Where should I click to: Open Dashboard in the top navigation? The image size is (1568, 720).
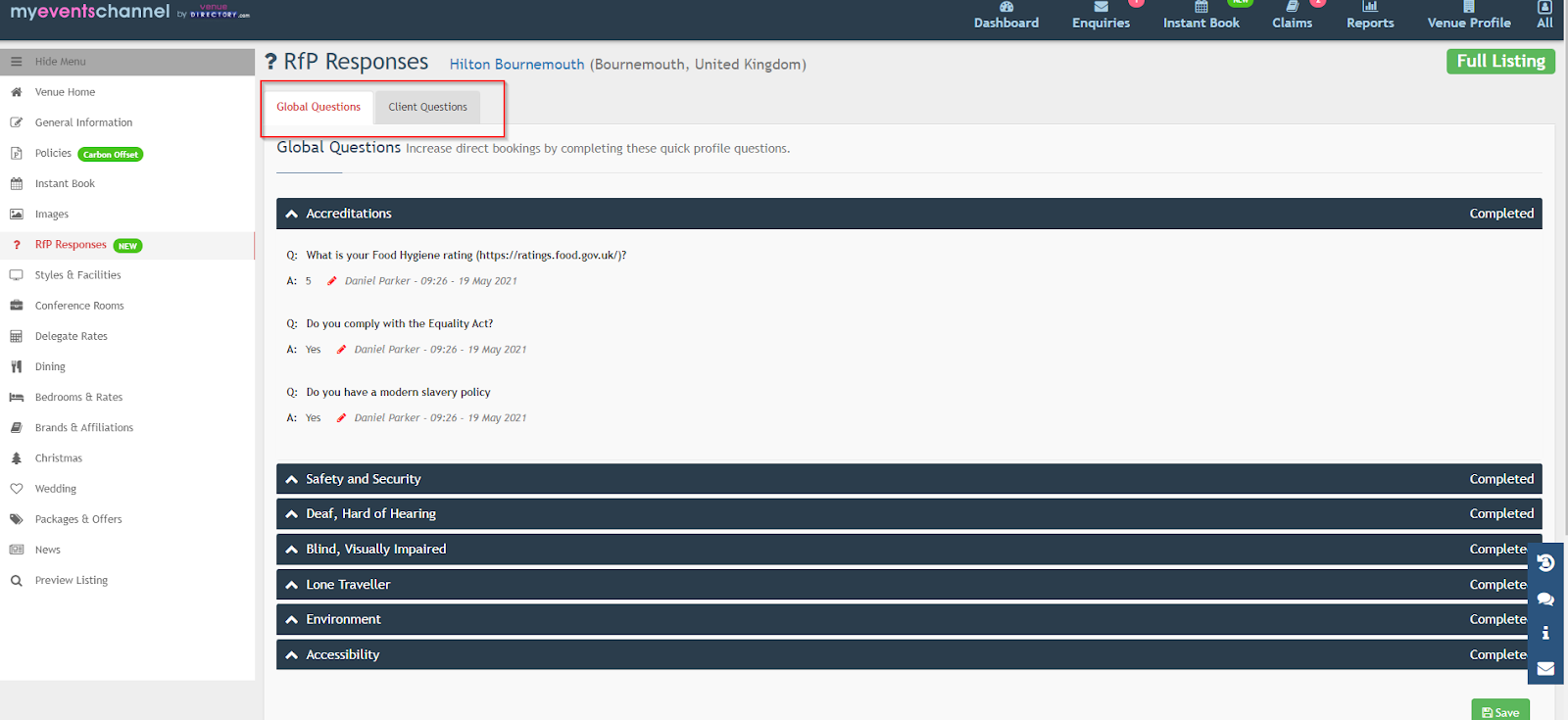[x=1006, y=17]
